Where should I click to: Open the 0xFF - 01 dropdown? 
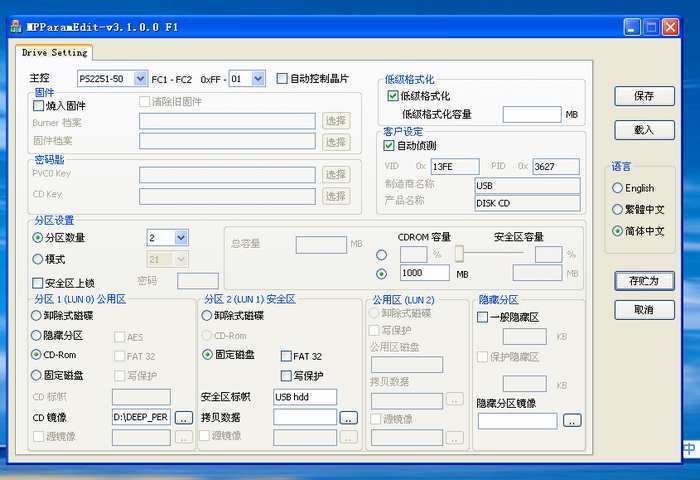point(258,79)
